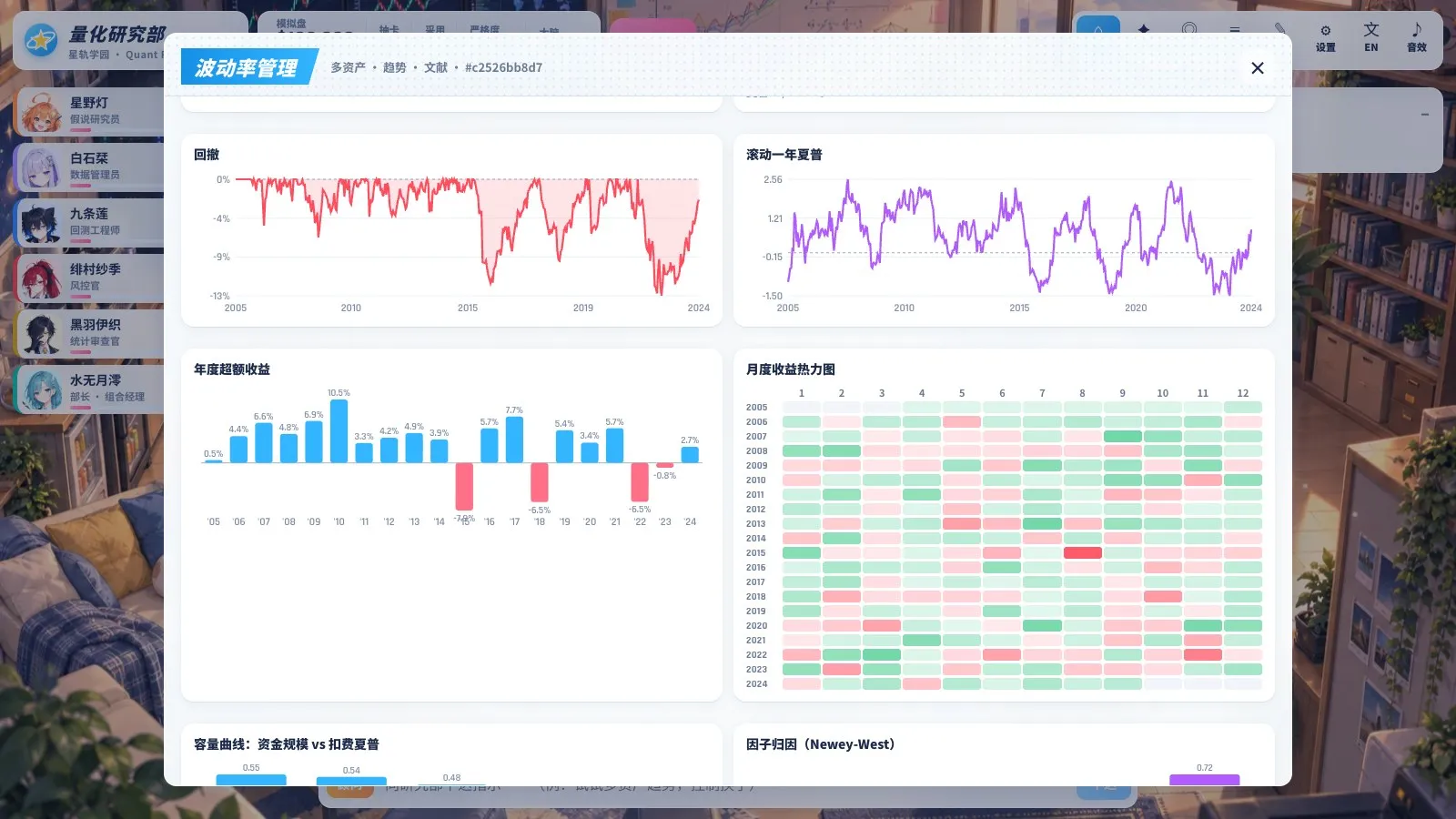Click the 回撤 chart title
Image resolution: width=1456 pixels, height=819 pixels.
tap(207, 155)
